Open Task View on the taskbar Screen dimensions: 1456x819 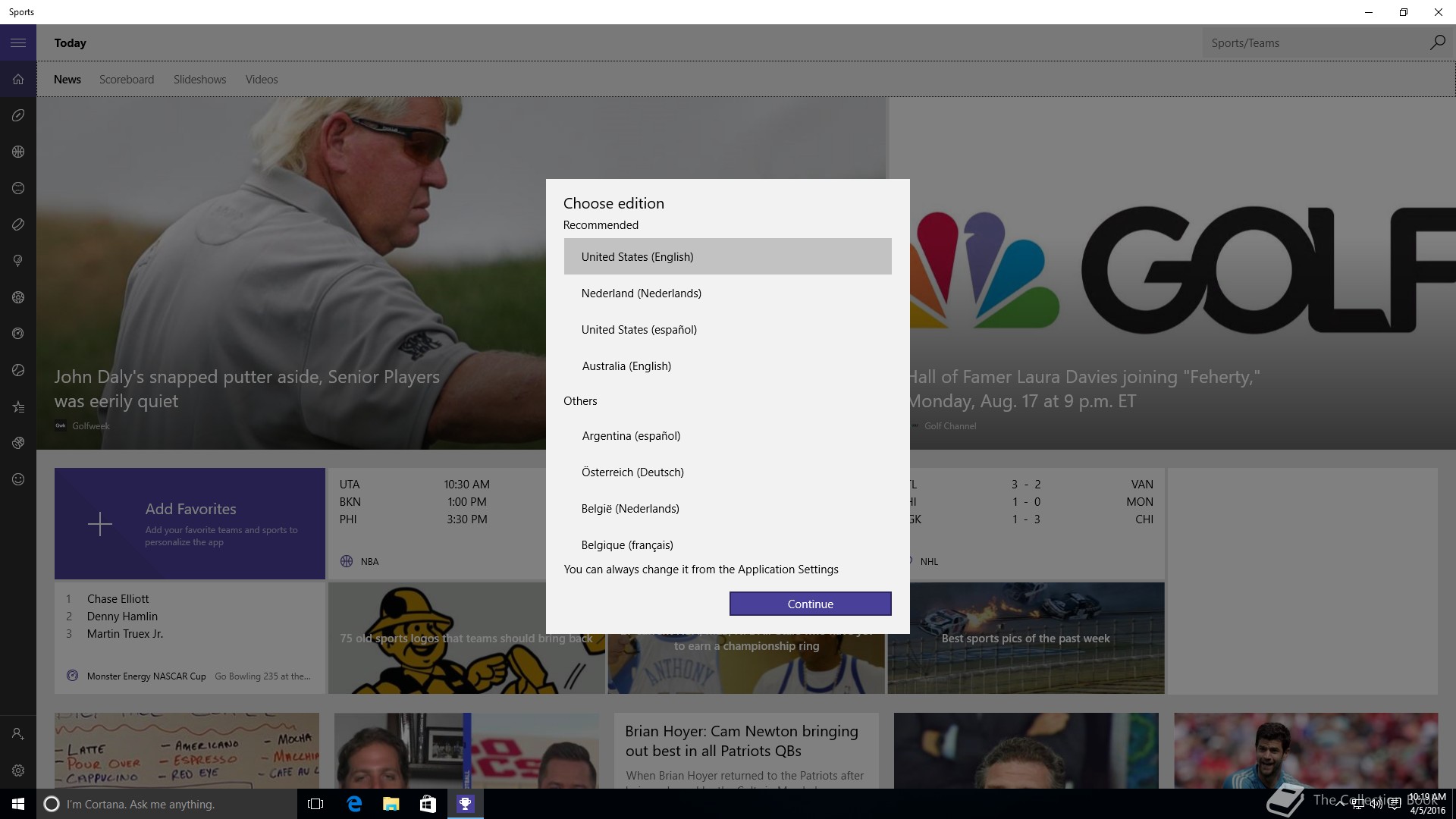click(x=315, y=804)
